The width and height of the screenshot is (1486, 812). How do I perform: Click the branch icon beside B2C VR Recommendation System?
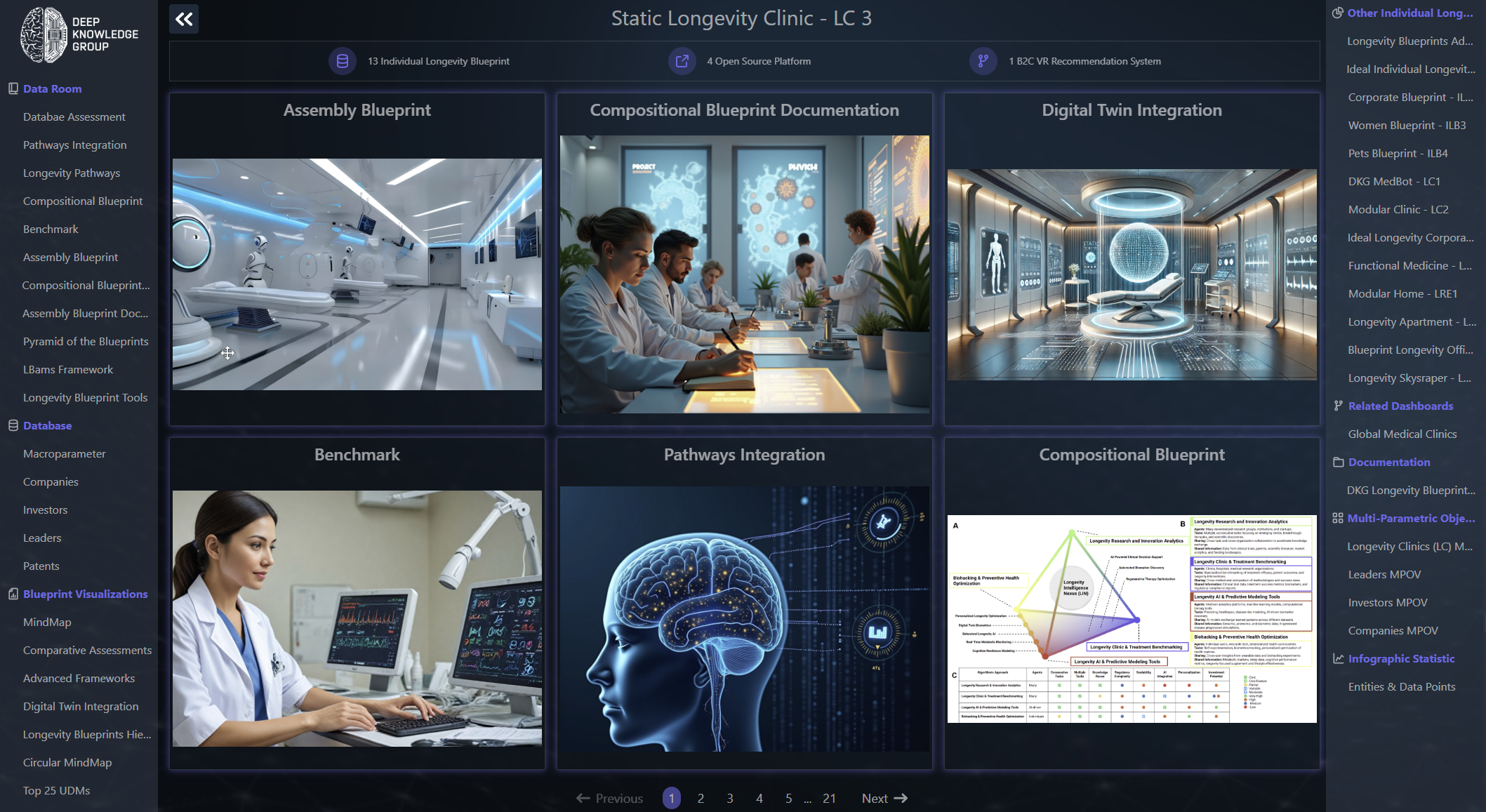[983, 61]
